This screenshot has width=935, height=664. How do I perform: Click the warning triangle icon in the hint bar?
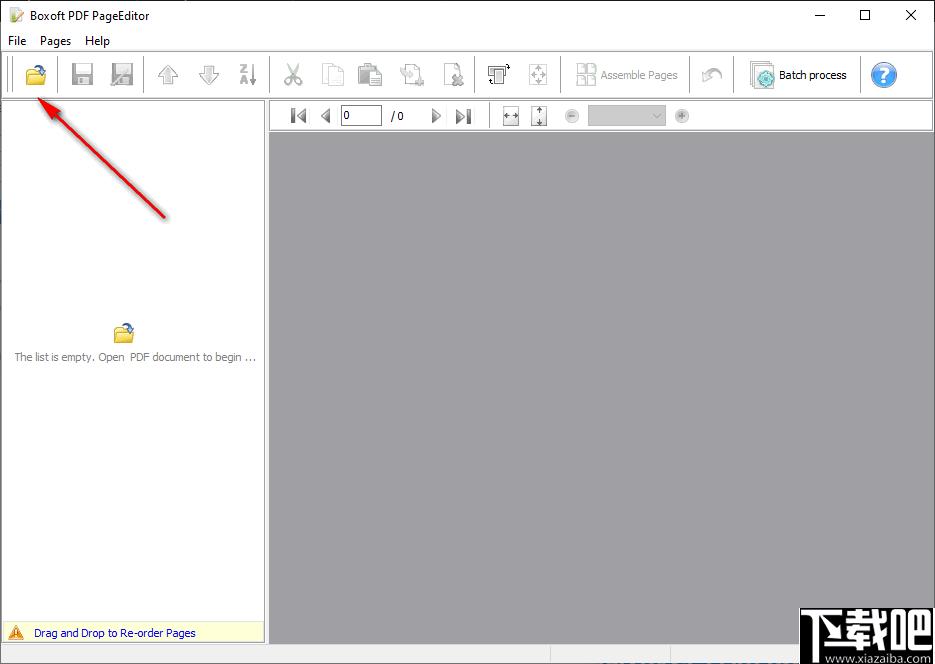coord(16,632)
